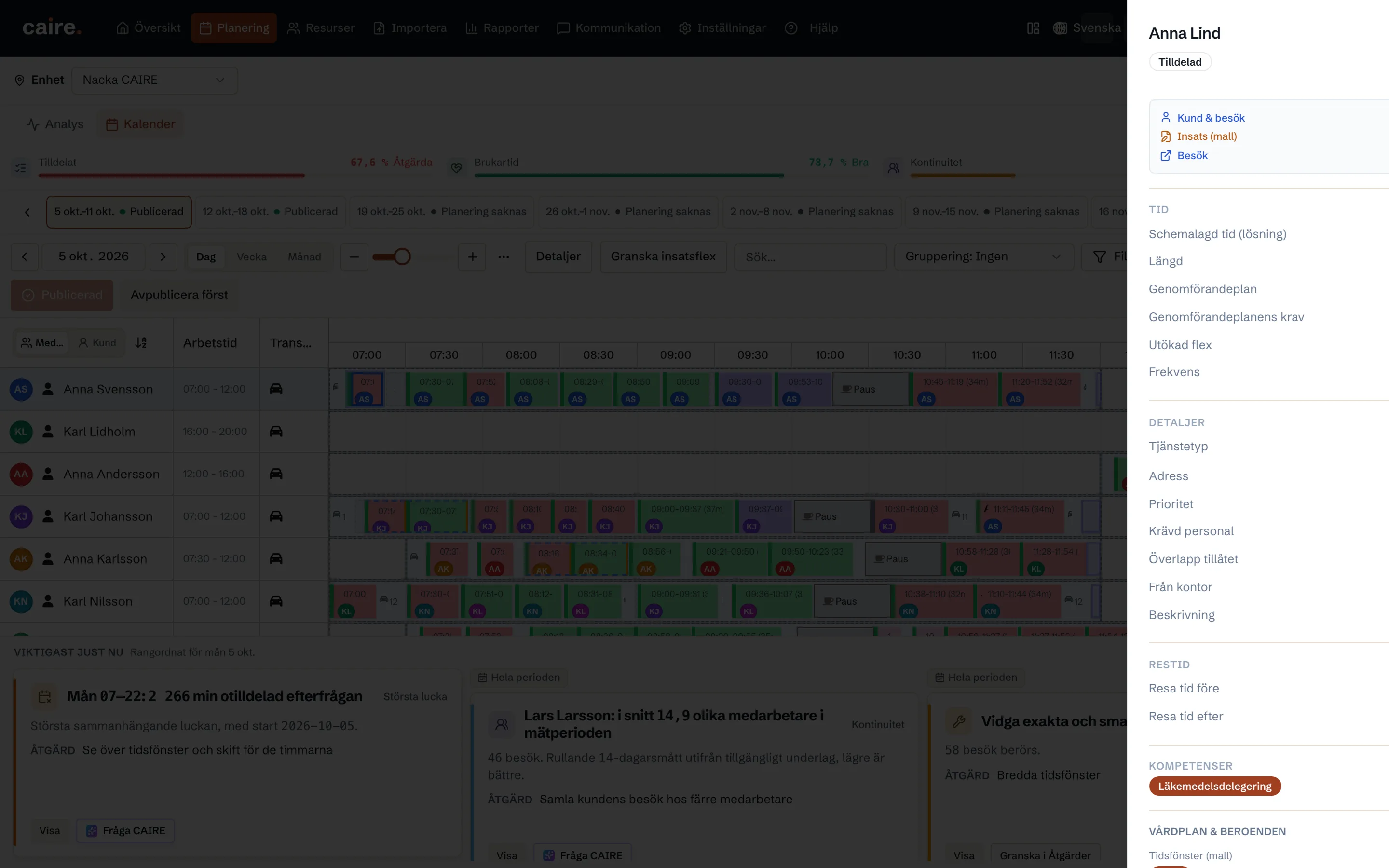Switch to the Analys tab

coord(55,124)
